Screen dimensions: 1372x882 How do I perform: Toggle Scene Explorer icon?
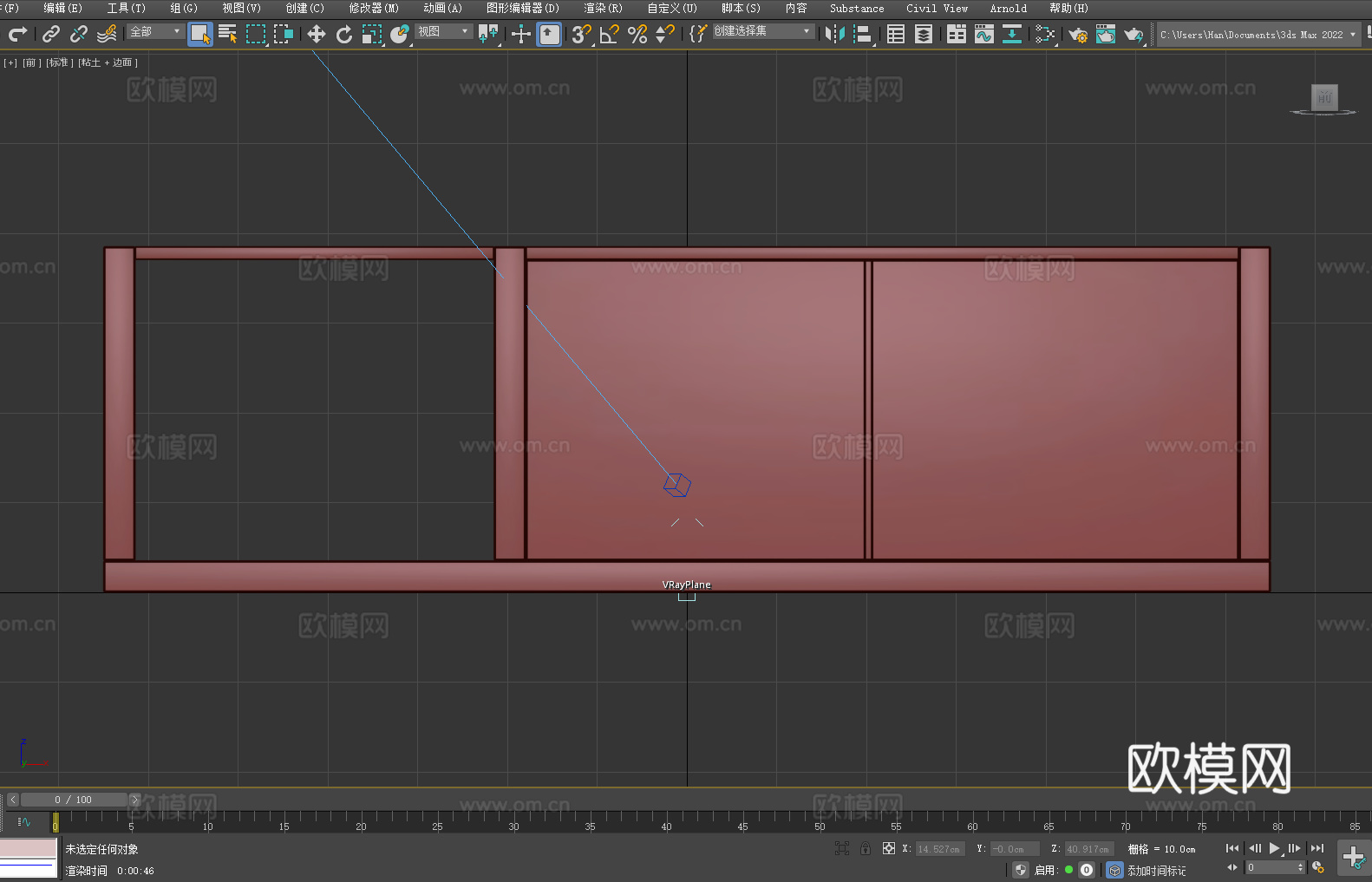point(896,34)
